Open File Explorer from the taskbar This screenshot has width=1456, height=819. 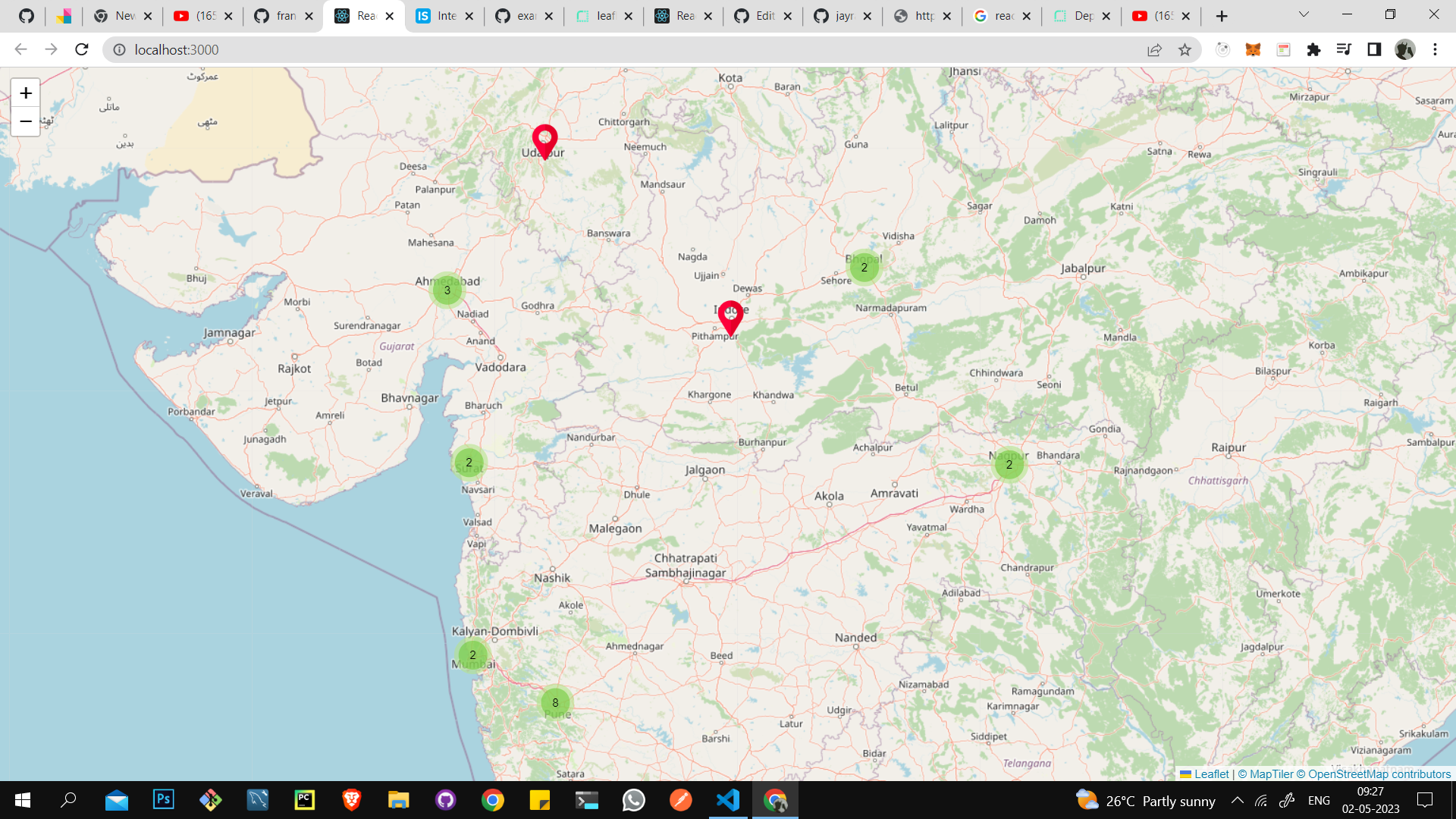(398, 800)
